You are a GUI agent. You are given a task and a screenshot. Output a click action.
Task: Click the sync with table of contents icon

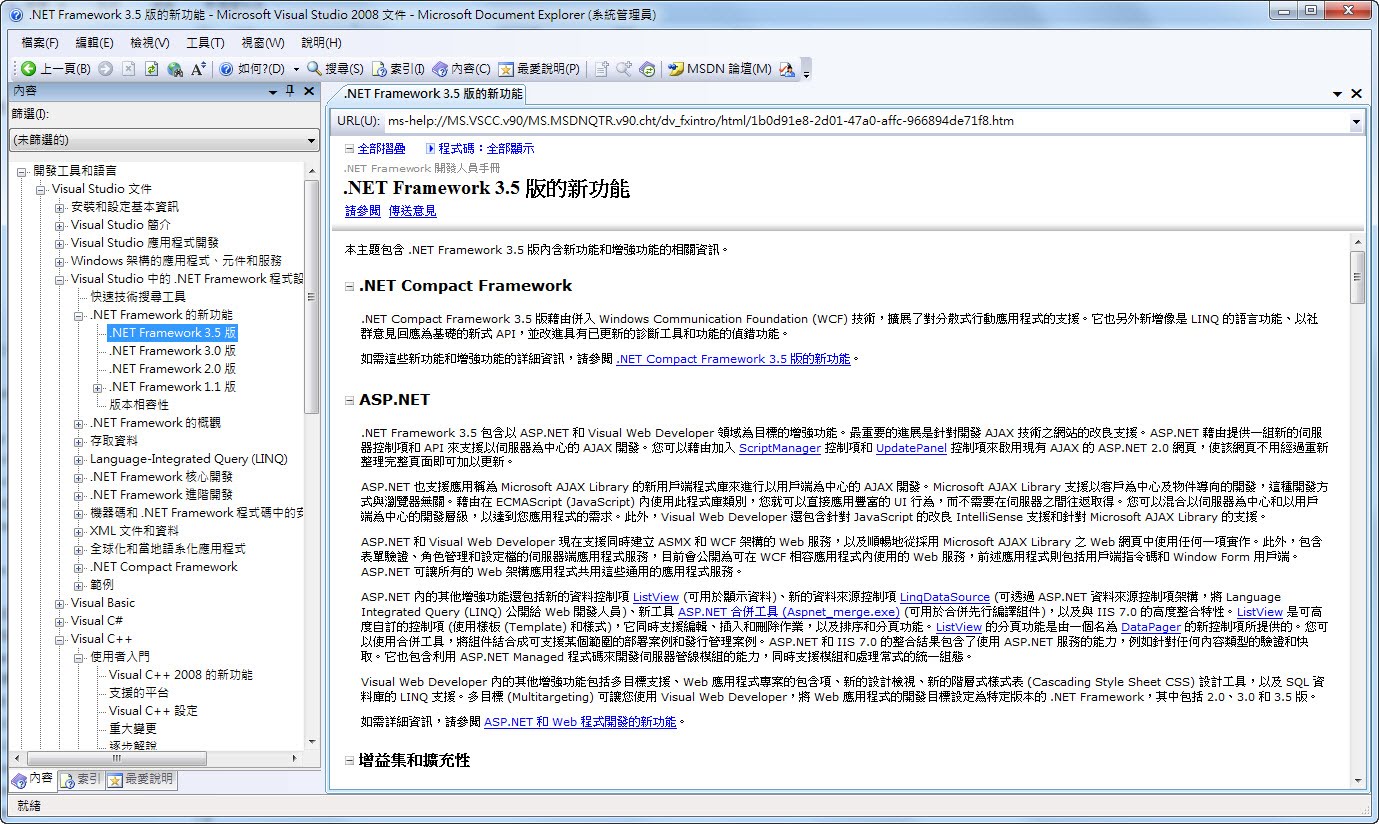[647, 69]
